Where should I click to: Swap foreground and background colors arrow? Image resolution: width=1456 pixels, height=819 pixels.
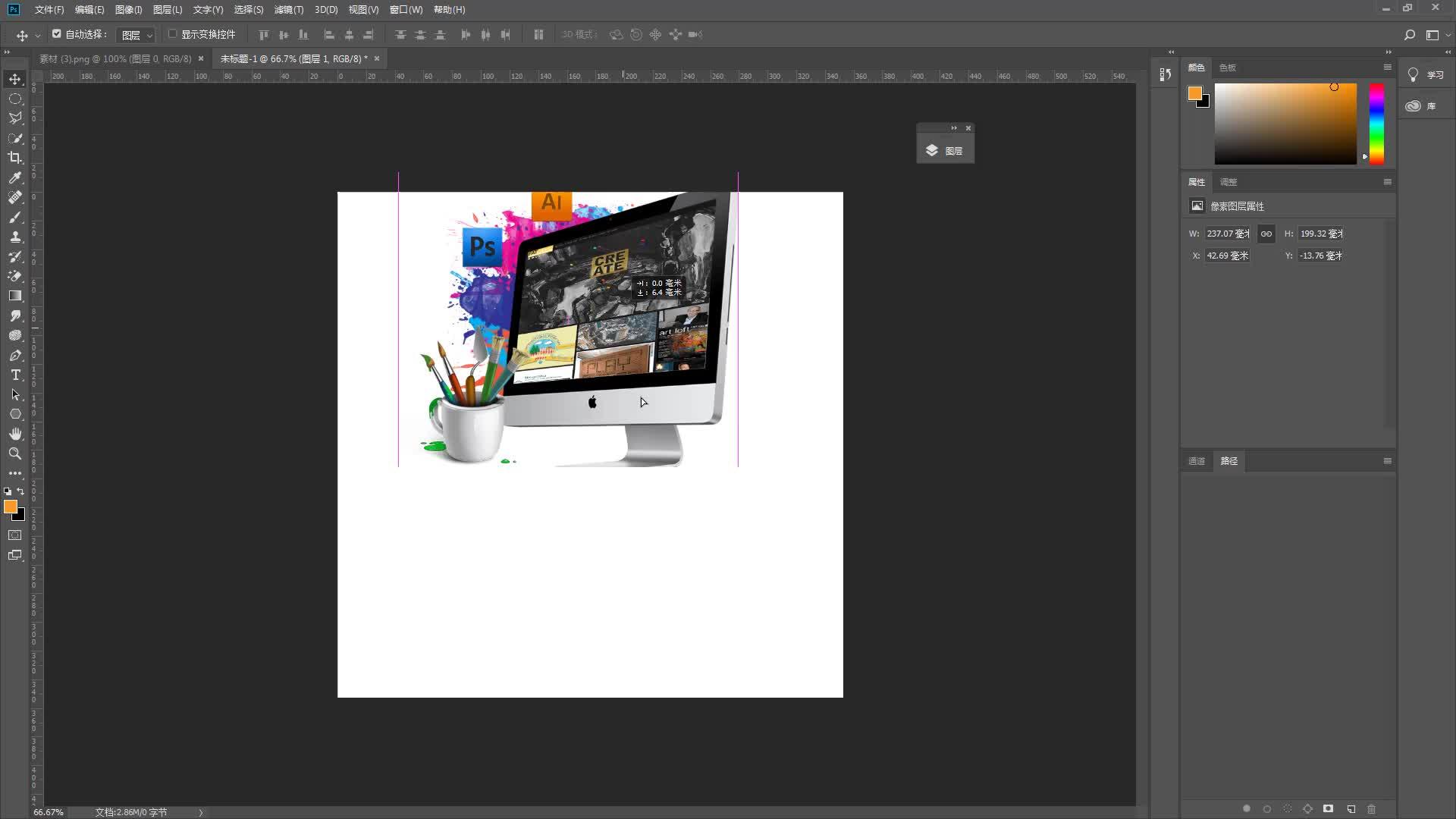[20, 491]
